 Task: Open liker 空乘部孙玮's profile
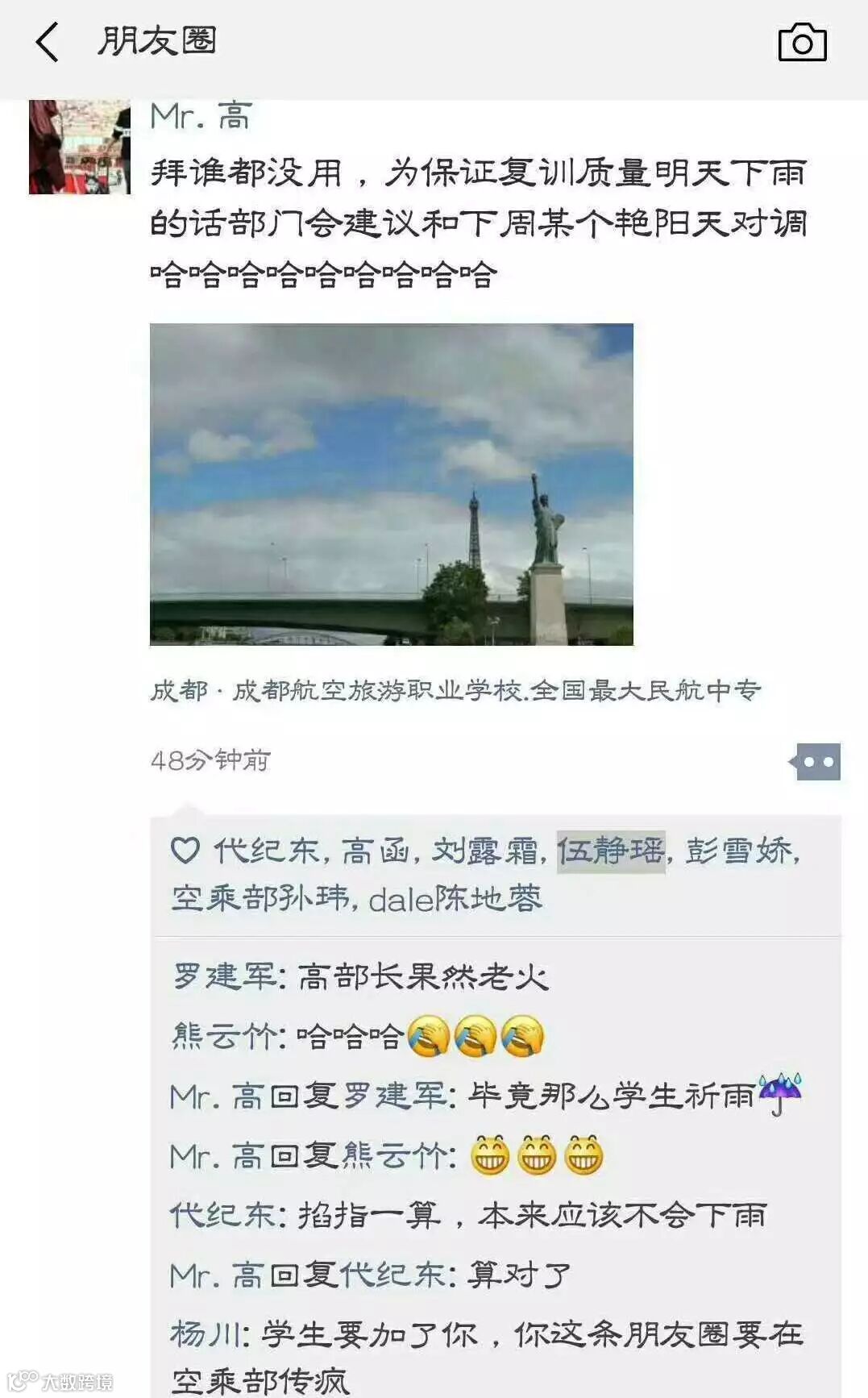260,899
